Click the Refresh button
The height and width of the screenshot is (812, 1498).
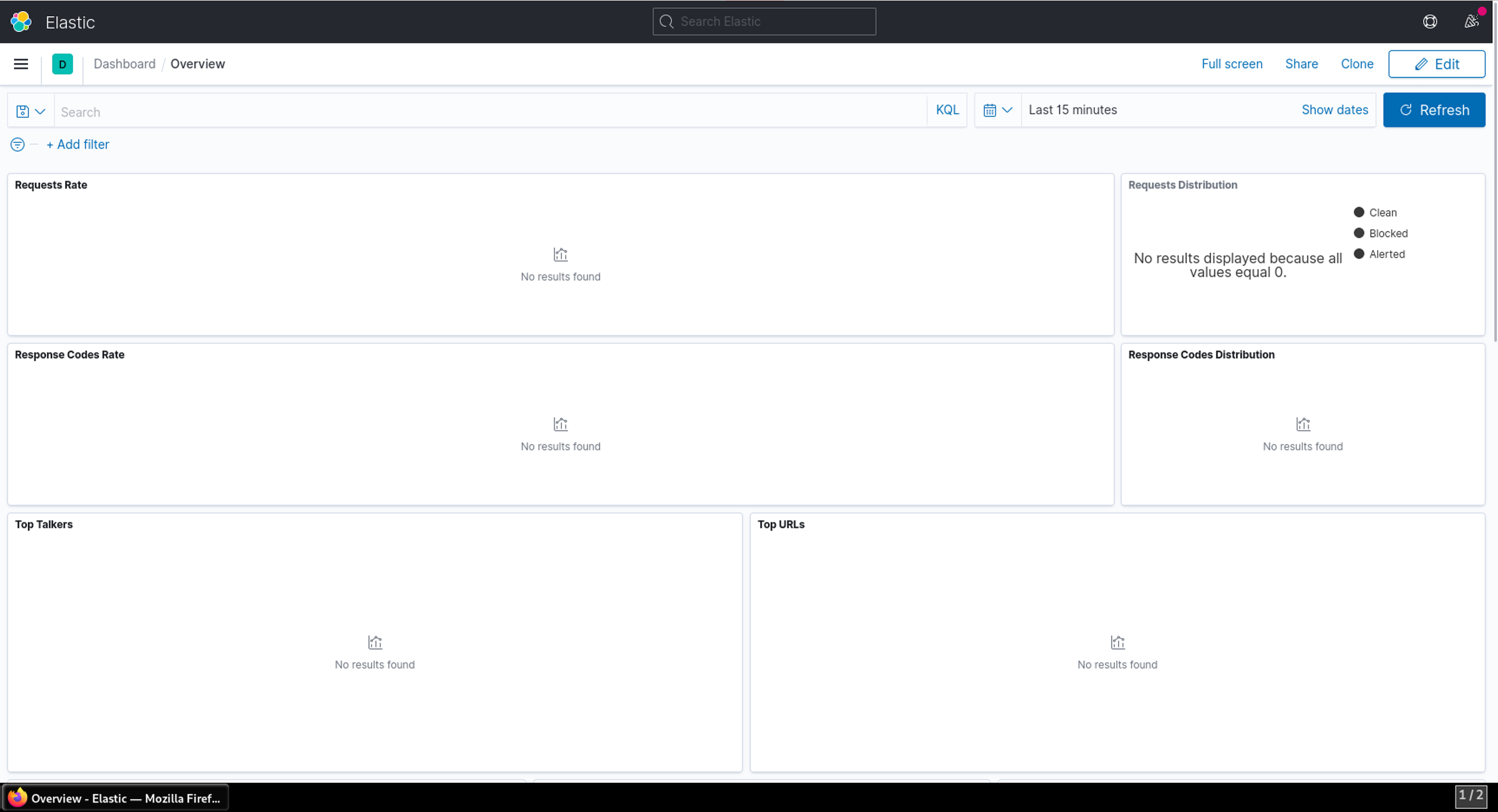(x=1434, y=110)
